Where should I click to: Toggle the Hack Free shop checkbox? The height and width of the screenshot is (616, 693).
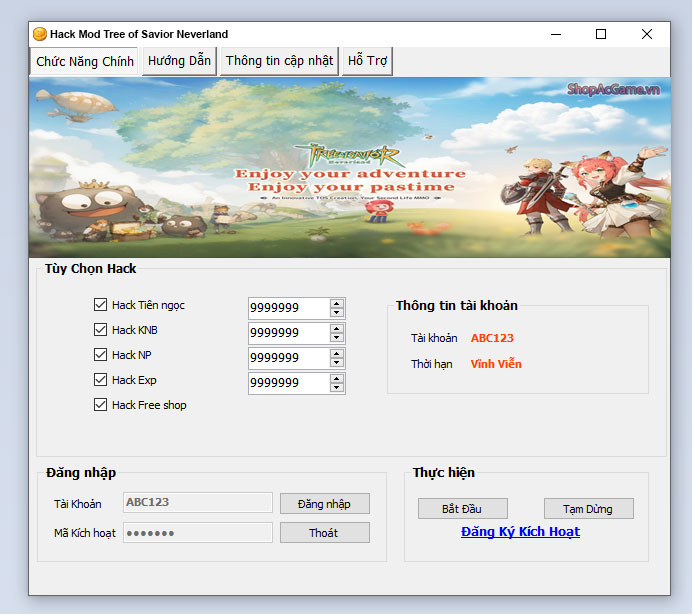100,405
